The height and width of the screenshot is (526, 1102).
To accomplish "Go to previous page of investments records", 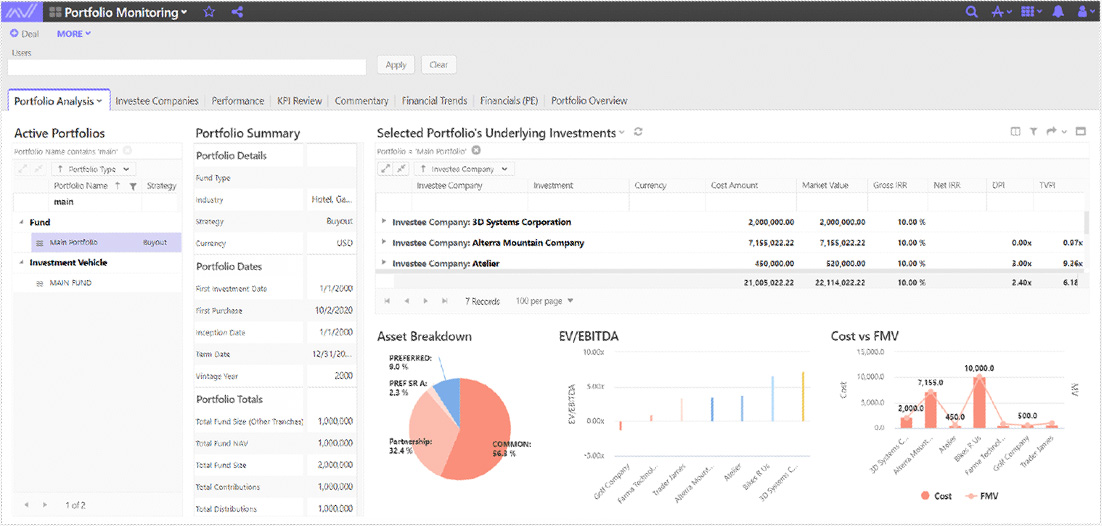I will [406, 301].
